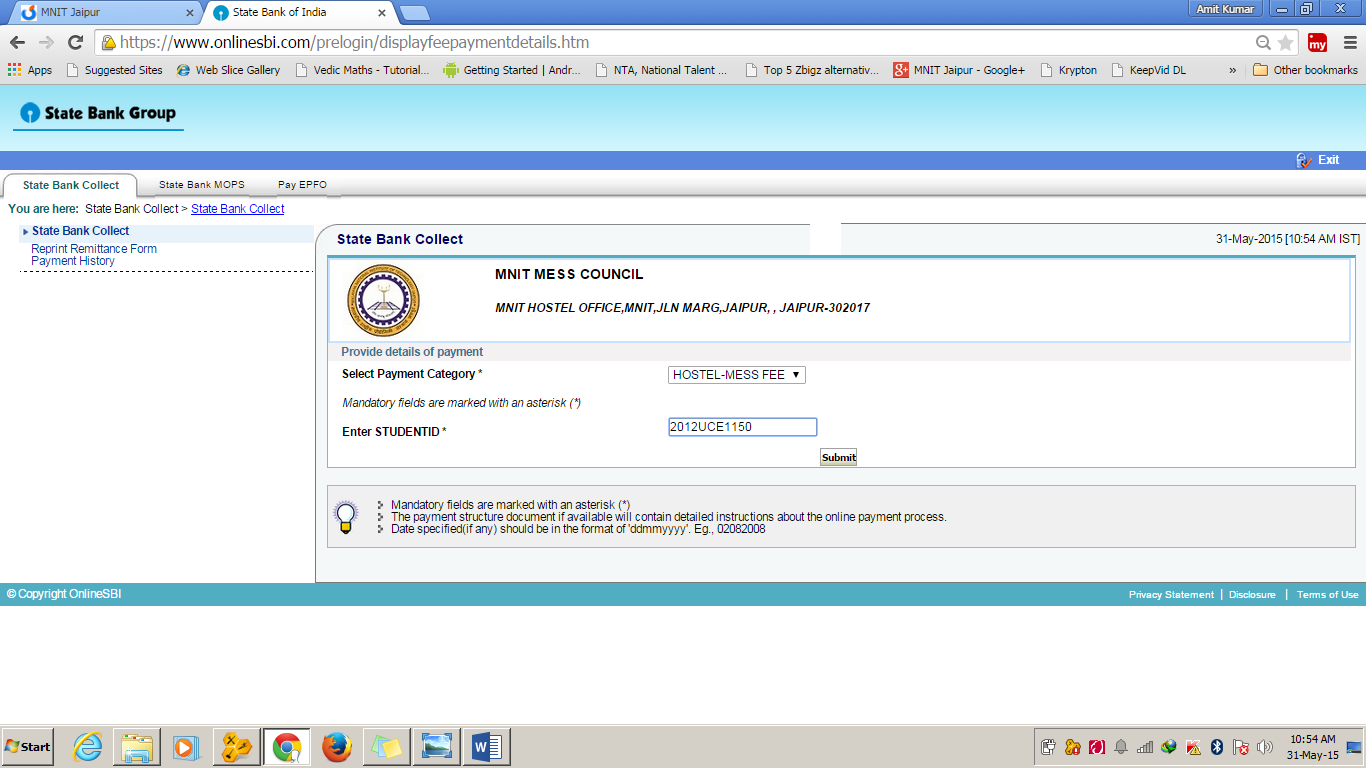Click the lightbulb tips icon
Viewport: 1366px width, 768px height.
pos(345,516)
